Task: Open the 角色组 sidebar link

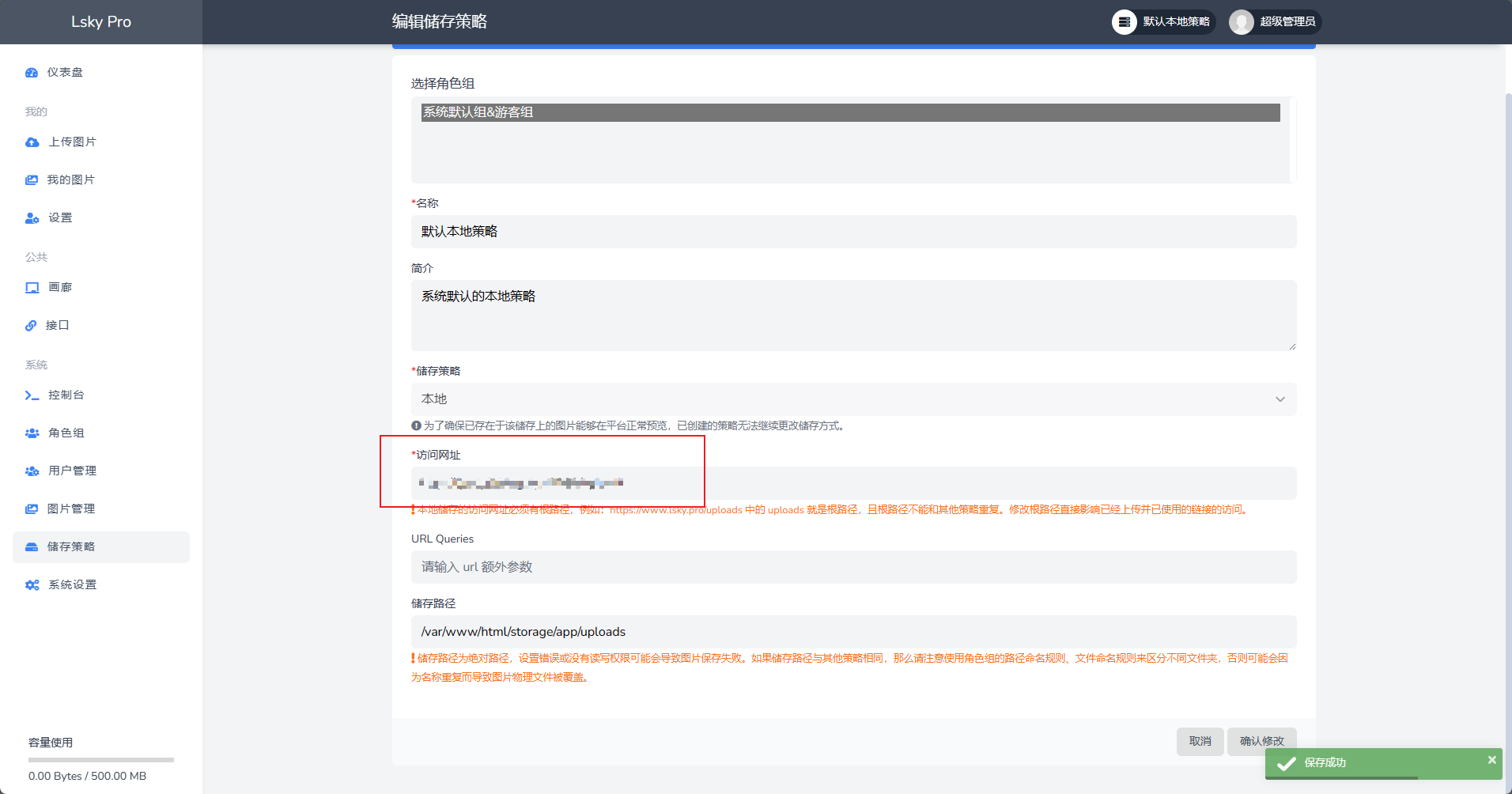Action: (x=101, y=433)
